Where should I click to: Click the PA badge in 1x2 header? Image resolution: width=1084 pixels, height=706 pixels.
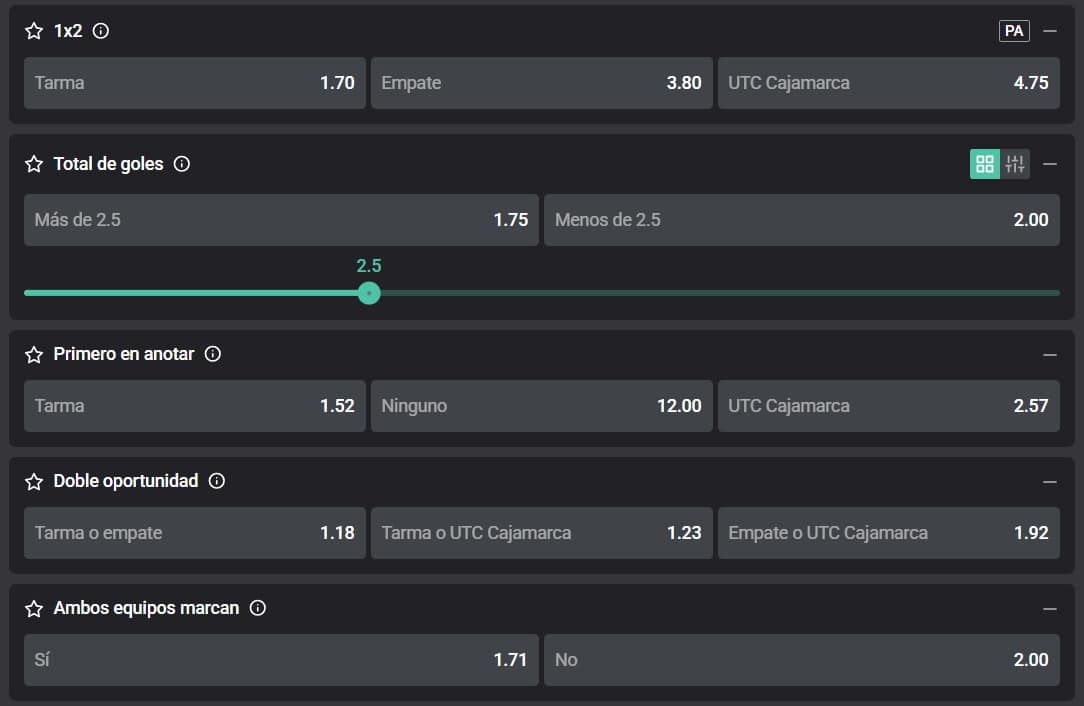(1014, 31)
